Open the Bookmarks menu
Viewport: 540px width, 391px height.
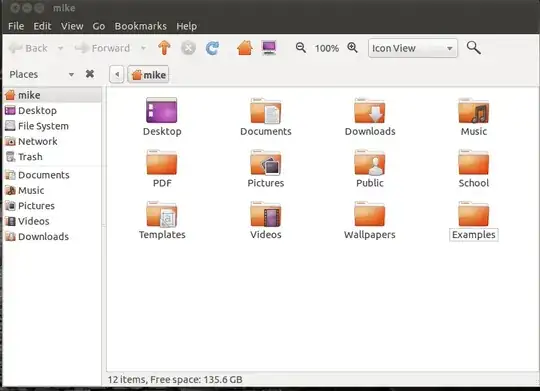tap(141, 26)
